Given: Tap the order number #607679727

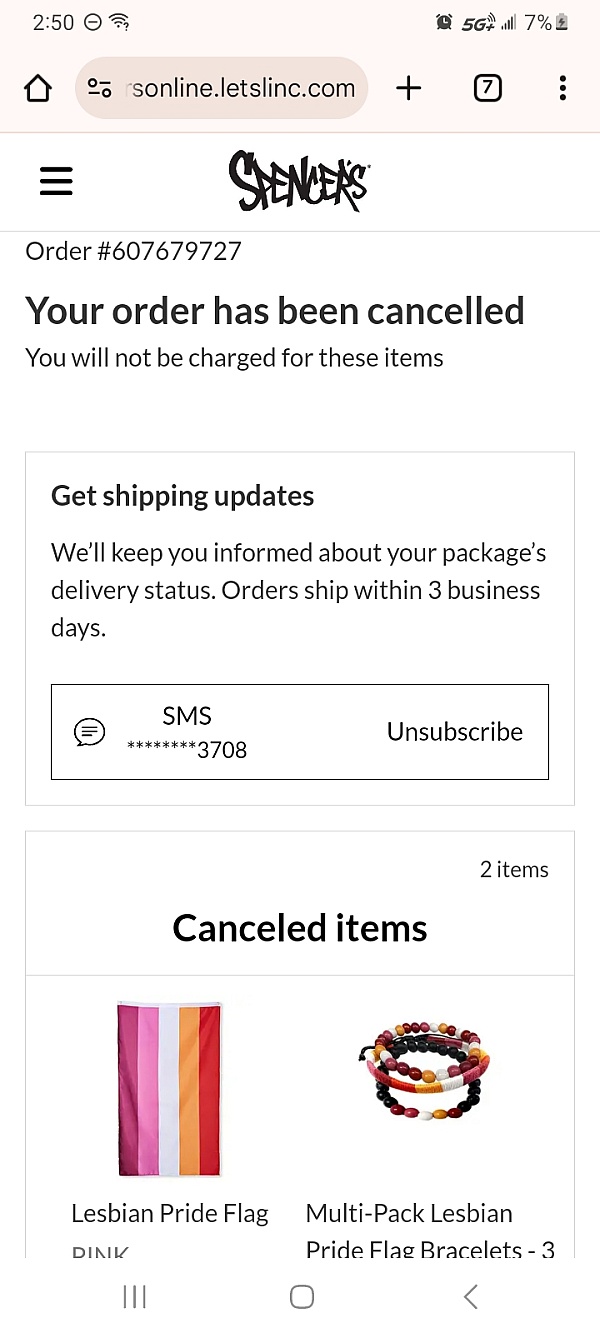Looking at the screenshot, I should pos(133,251).
